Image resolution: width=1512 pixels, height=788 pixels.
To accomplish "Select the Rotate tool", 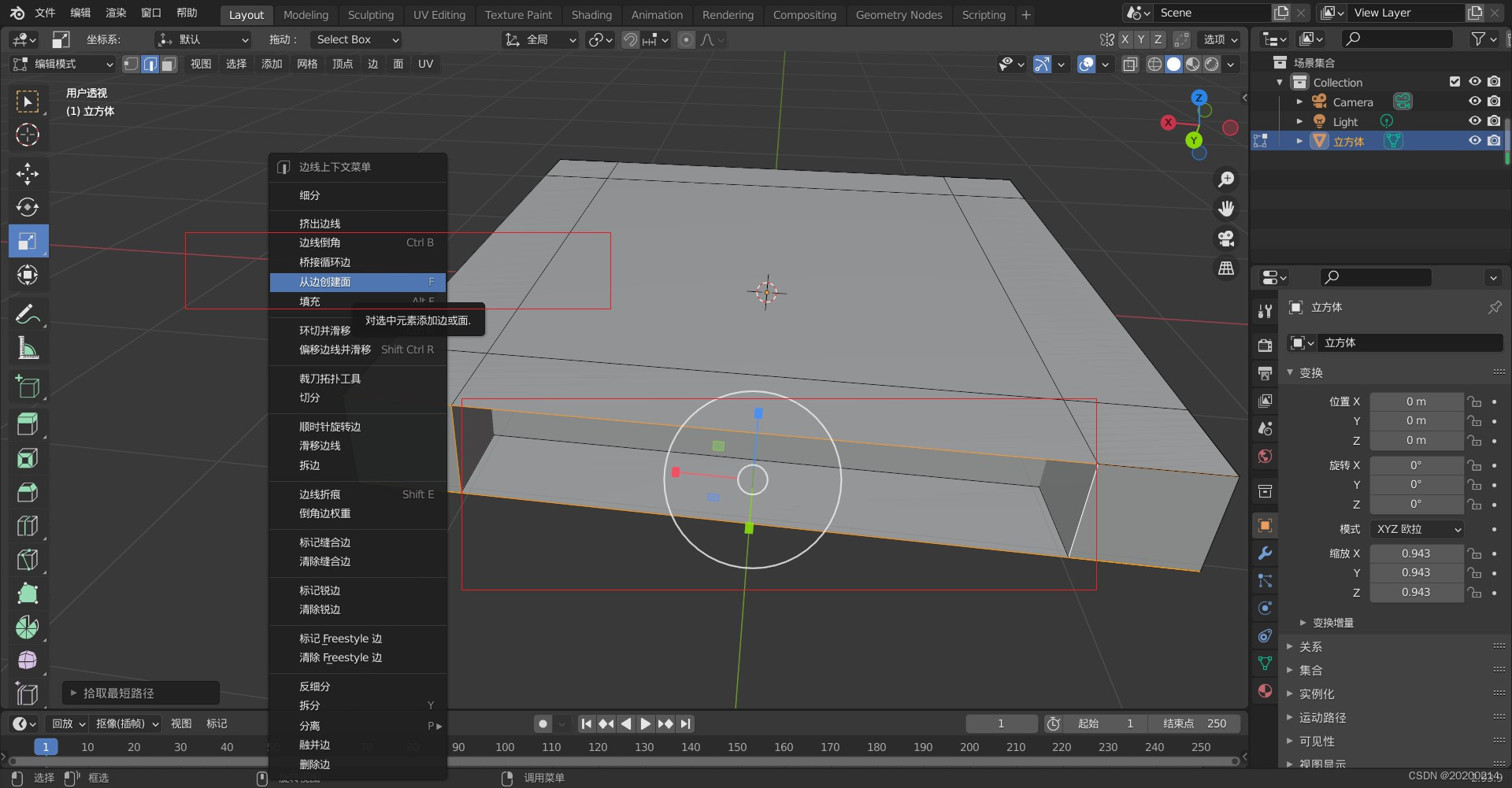I will pyautogui.click(x=28, y=207).
